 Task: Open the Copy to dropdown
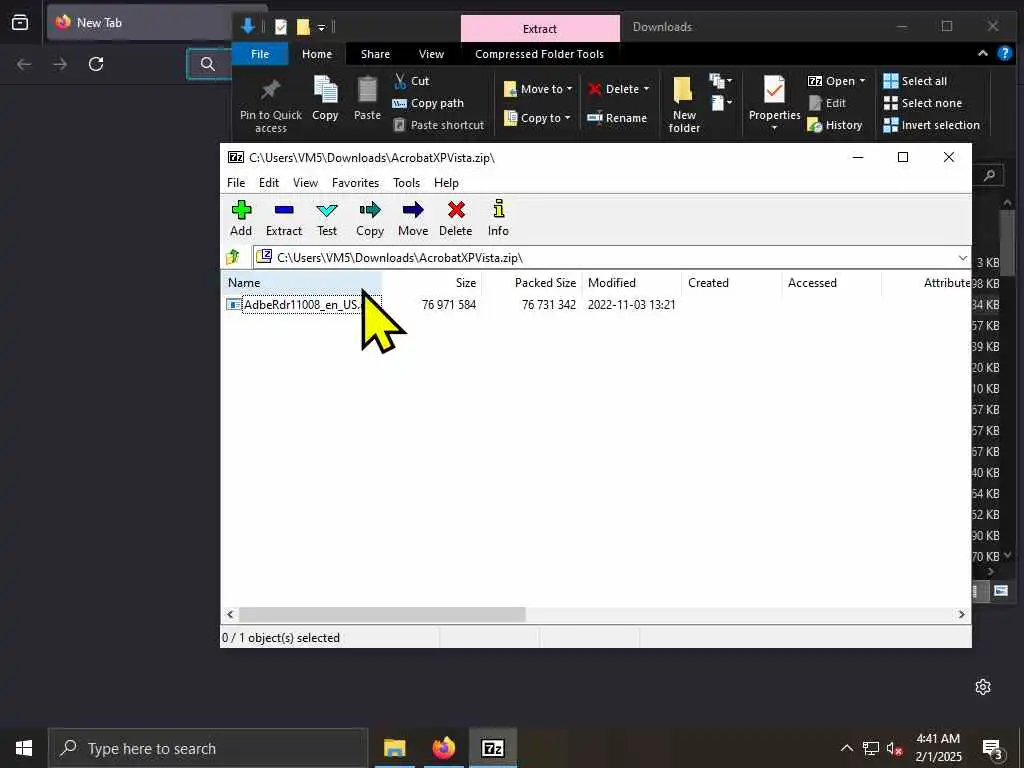(x=537, y=118)
